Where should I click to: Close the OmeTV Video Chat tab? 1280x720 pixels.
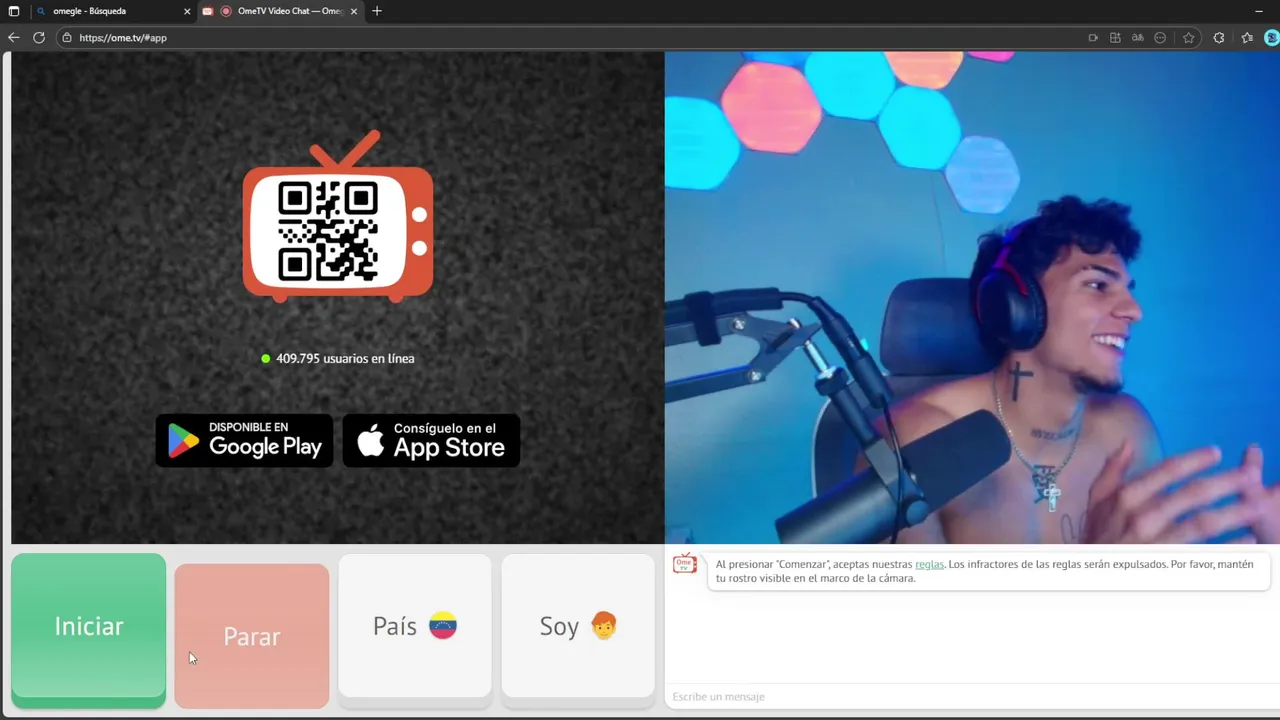click(x=353, y=11)
